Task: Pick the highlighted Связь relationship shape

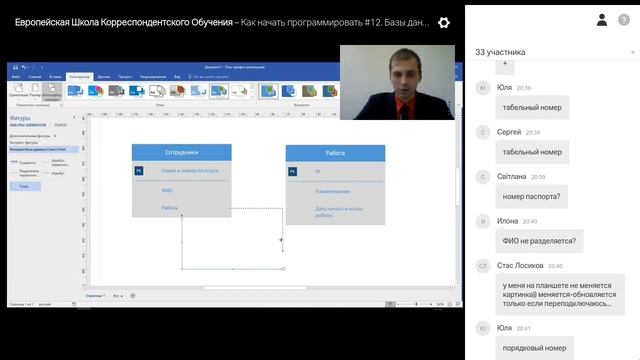Action: click(x=25, y=186)
